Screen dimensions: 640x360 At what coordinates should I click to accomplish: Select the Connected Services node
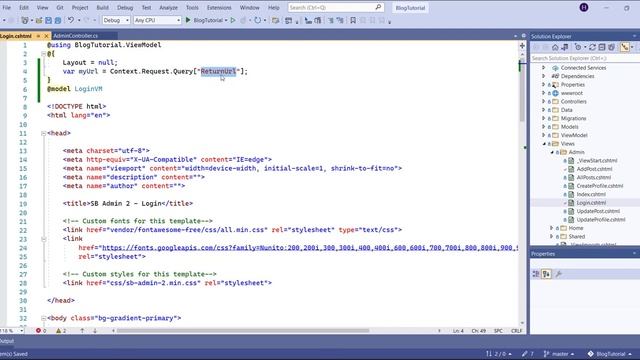pos(583,68)
